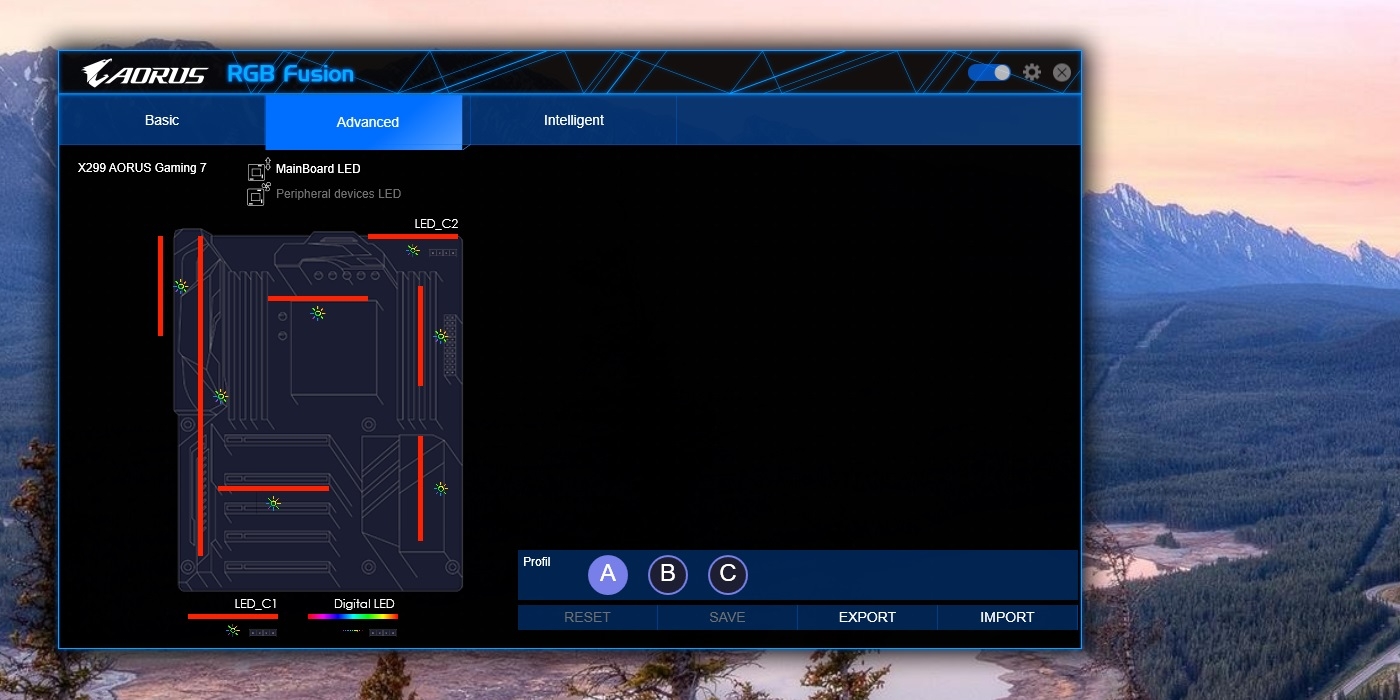
Task: Select the LED_C2 red bar
Action: click(x=413, y=237)
